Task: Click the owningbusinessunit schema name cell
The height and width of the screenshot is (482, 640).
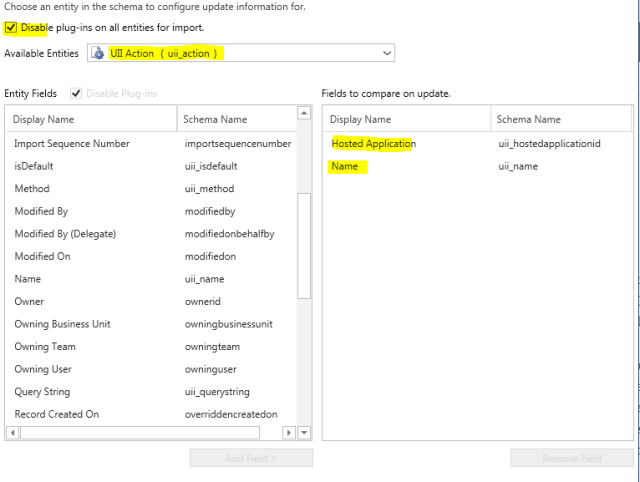Action: [229, 324]
